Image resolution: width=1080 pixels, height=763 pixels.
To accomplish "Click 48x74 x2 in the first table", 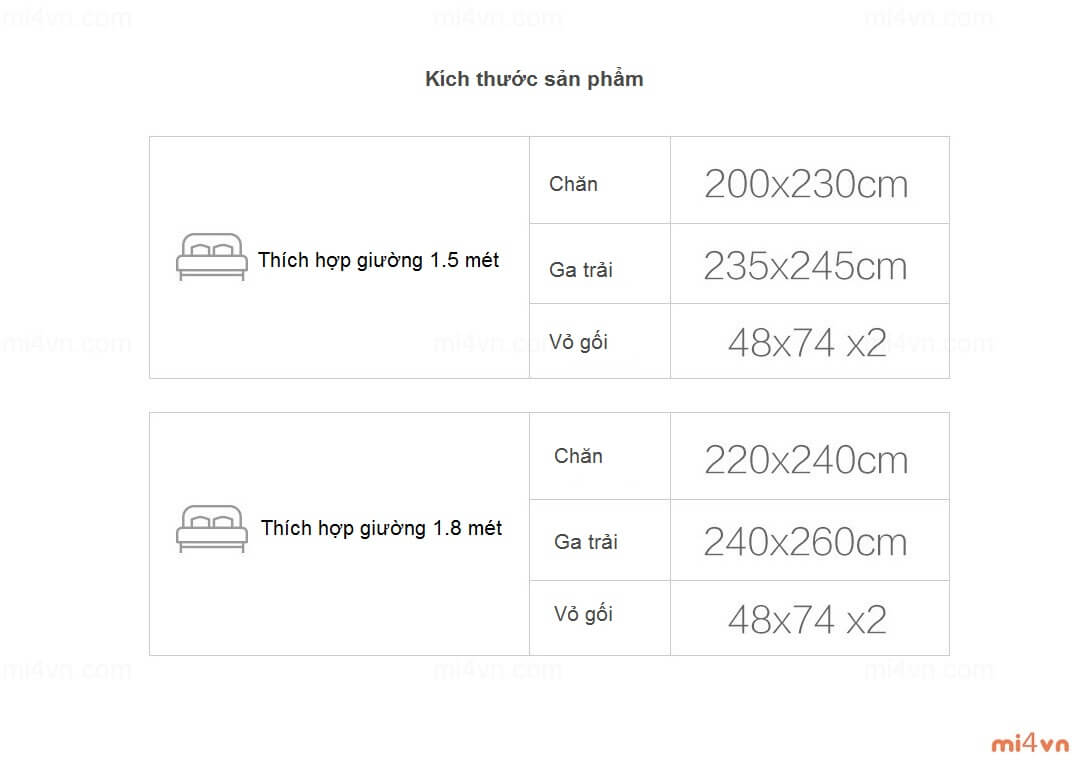I will pos(807,344).
